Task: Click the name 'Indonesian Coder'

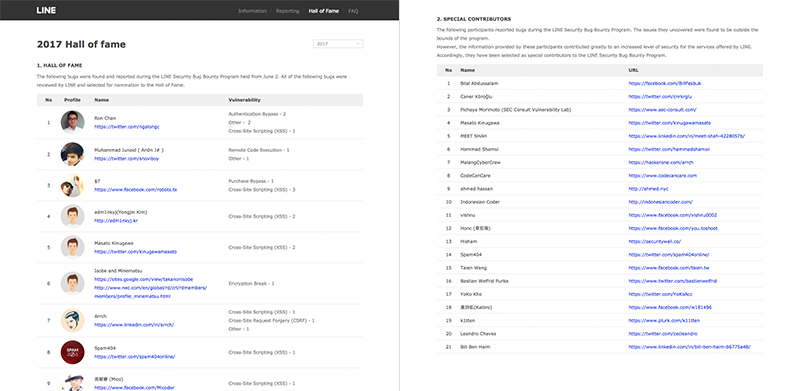Action: coord(480,202)
